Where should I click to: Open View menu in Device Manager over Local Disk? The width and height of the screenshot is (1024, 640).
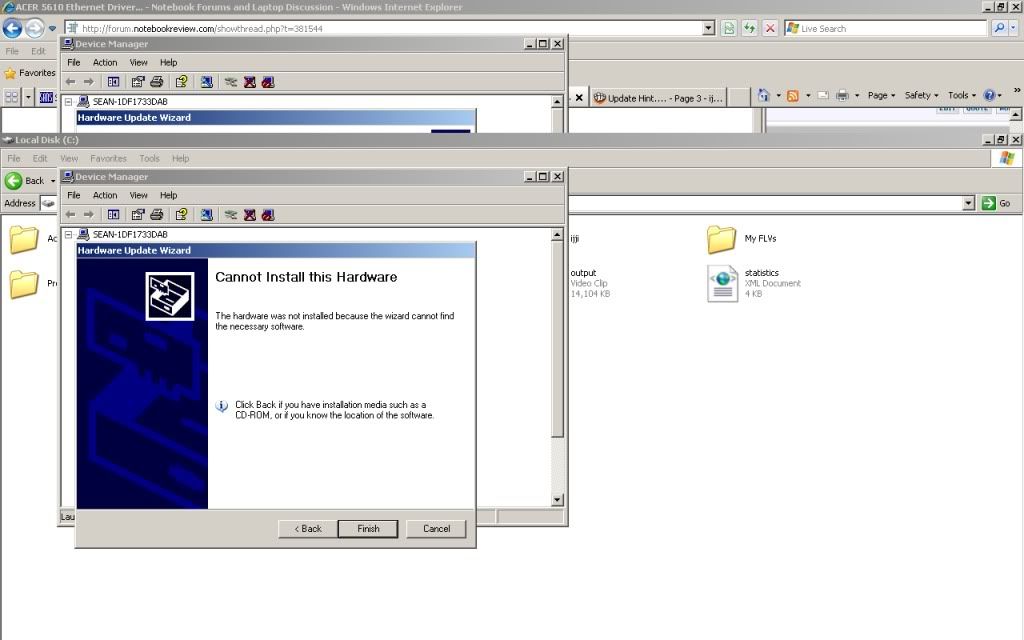point(138,195)
